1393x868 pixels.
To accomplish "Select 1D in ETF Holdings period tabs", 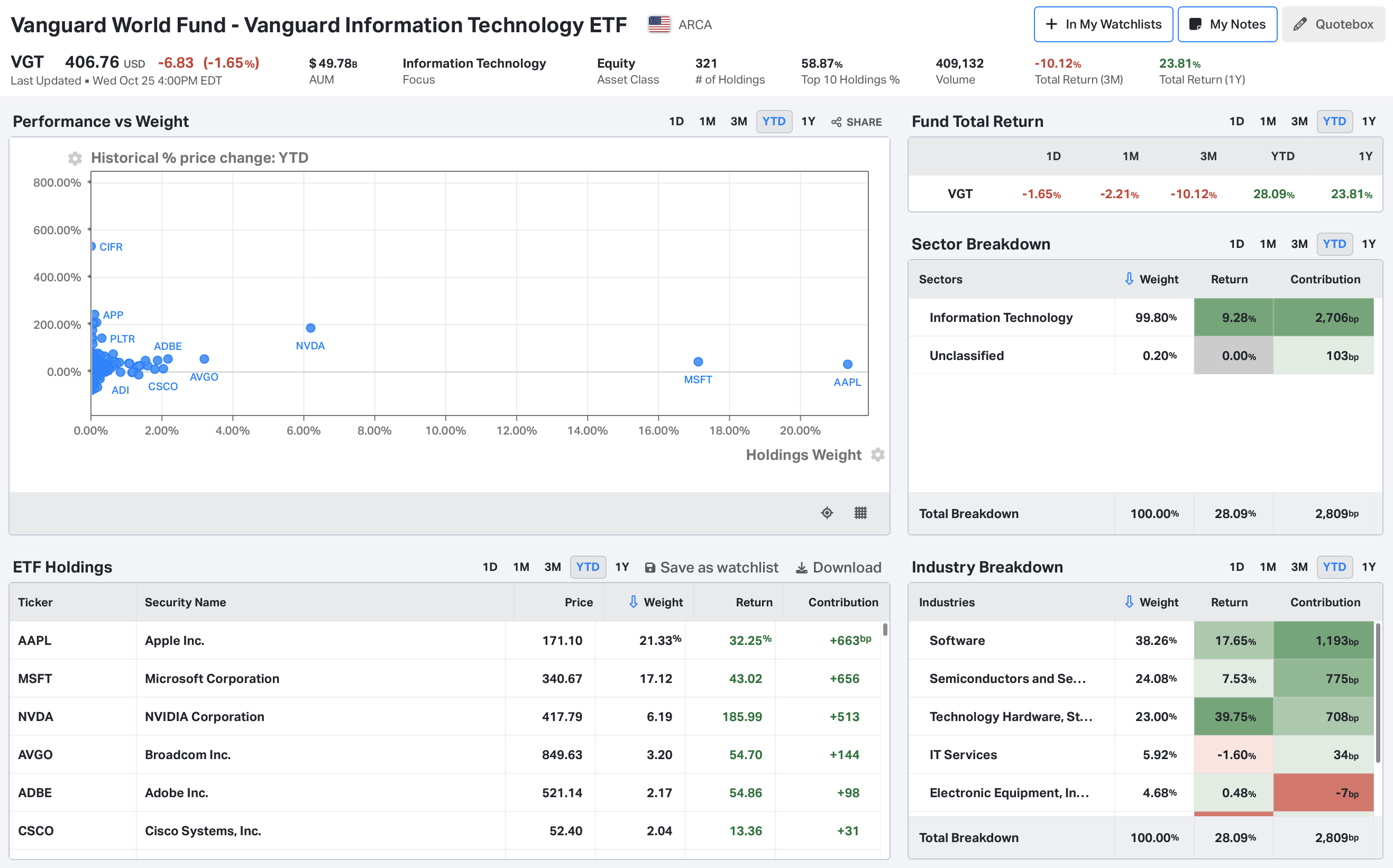I will 490,567.
